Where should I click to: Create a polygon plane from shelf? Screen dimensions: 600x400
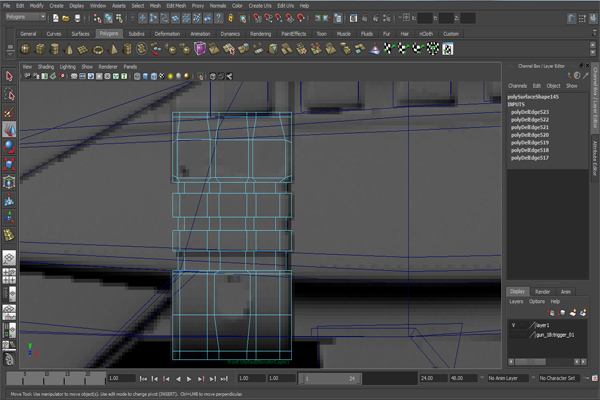click(x=83, y=49)
